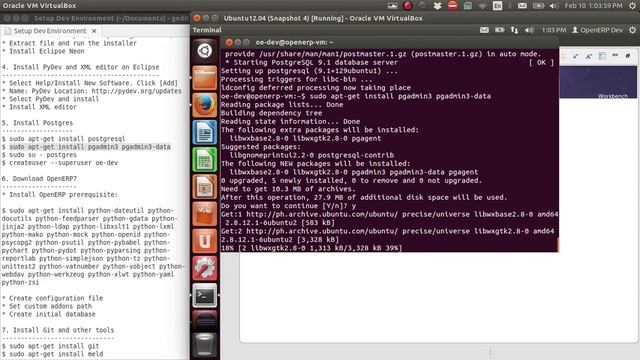The height and width of the screenshot is (360, 640).
Task: Click host red stop-sign indicator
Action: tap(452, 6)
